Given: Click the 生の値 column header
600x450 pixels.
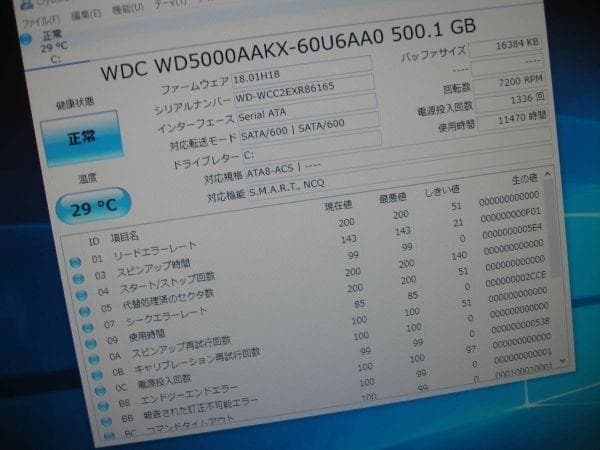Looking at the screenshot, I should (x=524, y=179).
